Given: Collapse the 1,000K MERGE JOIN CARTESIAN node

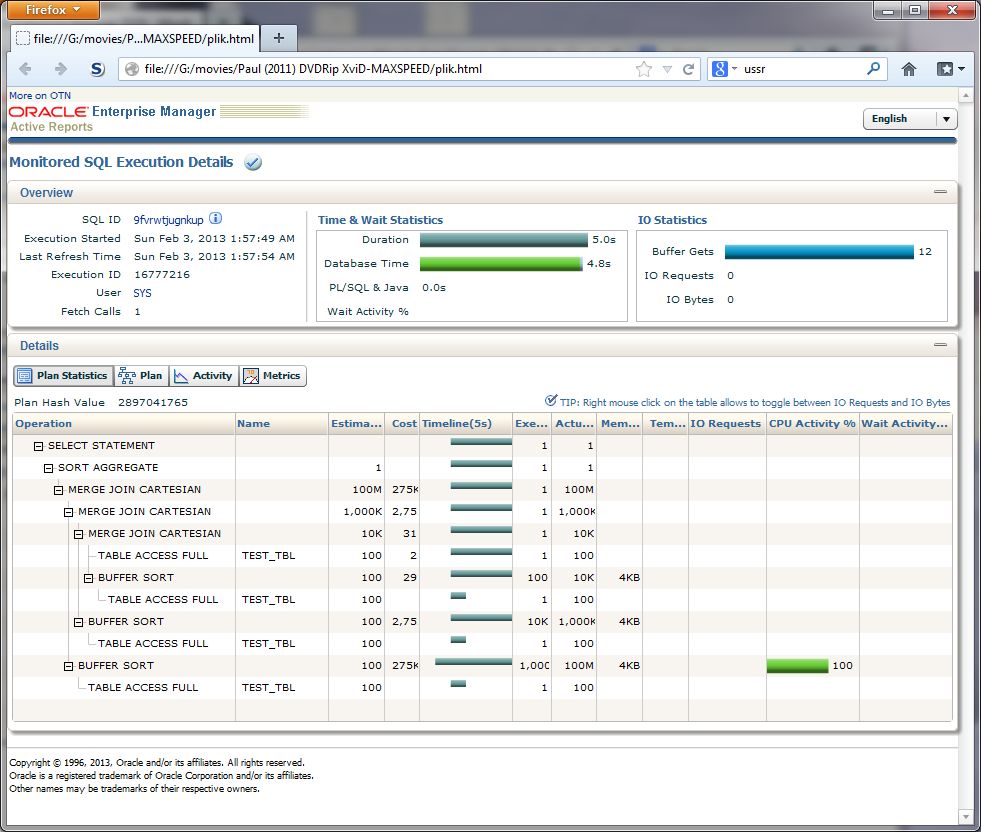Looking at the screenshot, I should coord(68,512).
